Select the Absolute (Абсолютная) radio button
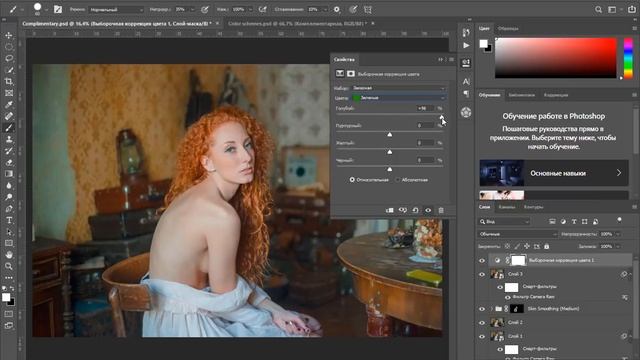 (398, 180)
